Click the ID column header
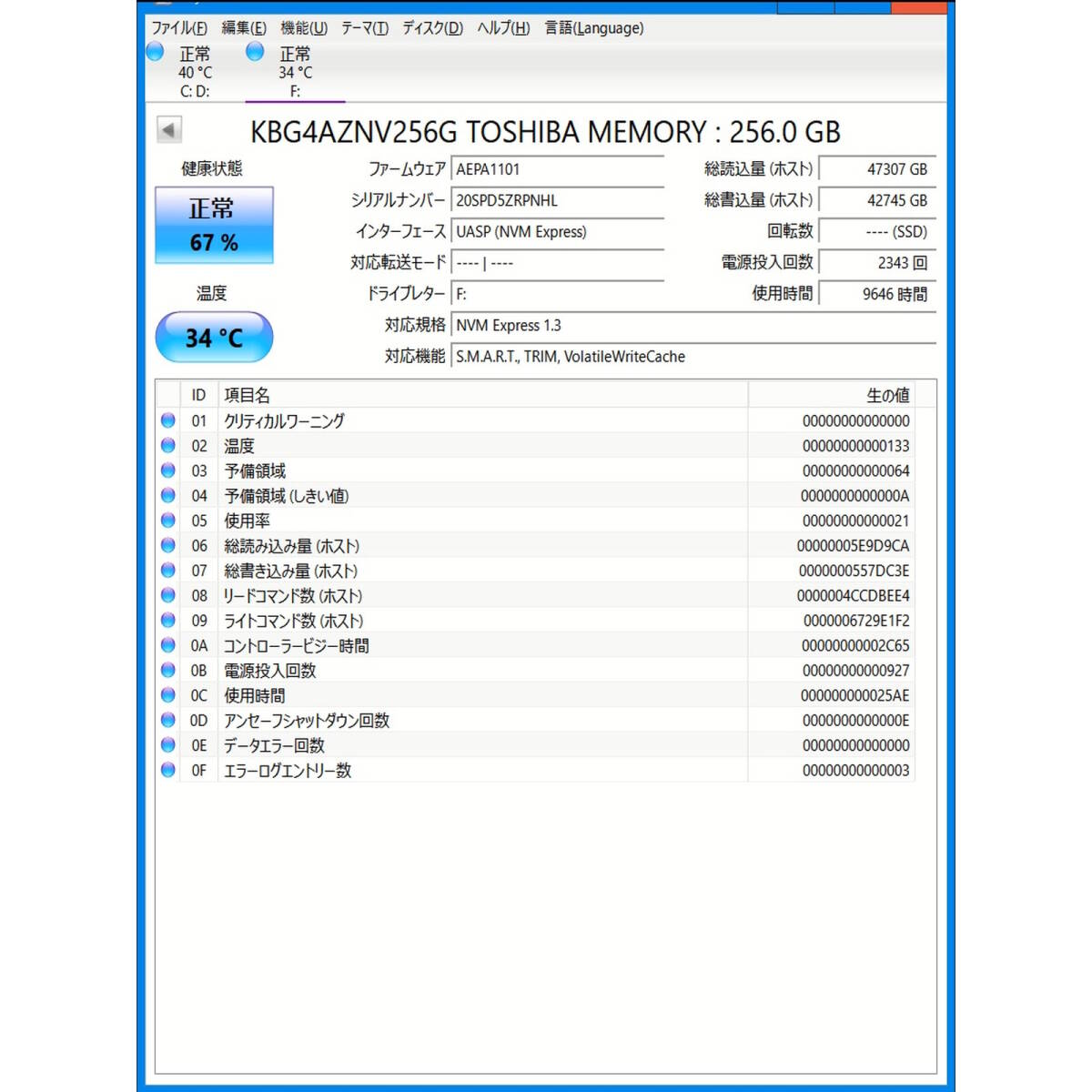1092x1092 pixels. [x=198, y=395]
